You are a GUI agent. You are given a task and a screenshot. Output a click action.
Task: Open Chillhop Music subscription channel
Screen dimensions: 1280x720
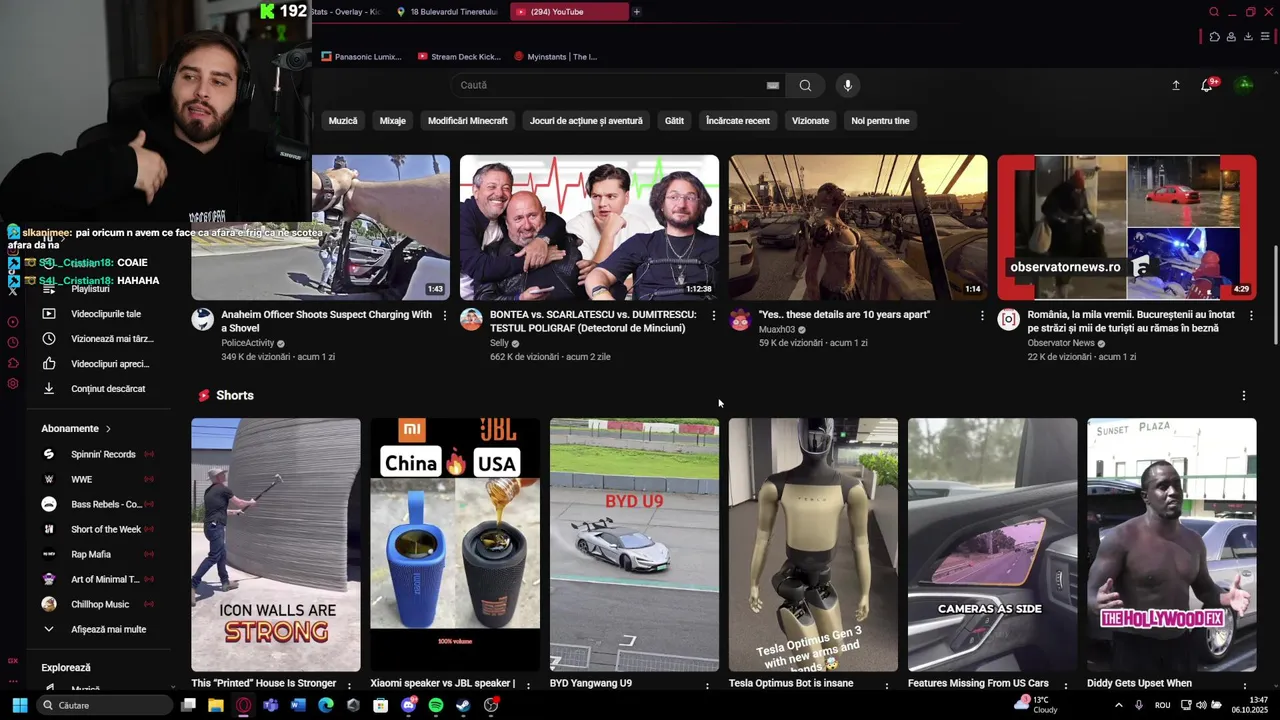(98, 604)
